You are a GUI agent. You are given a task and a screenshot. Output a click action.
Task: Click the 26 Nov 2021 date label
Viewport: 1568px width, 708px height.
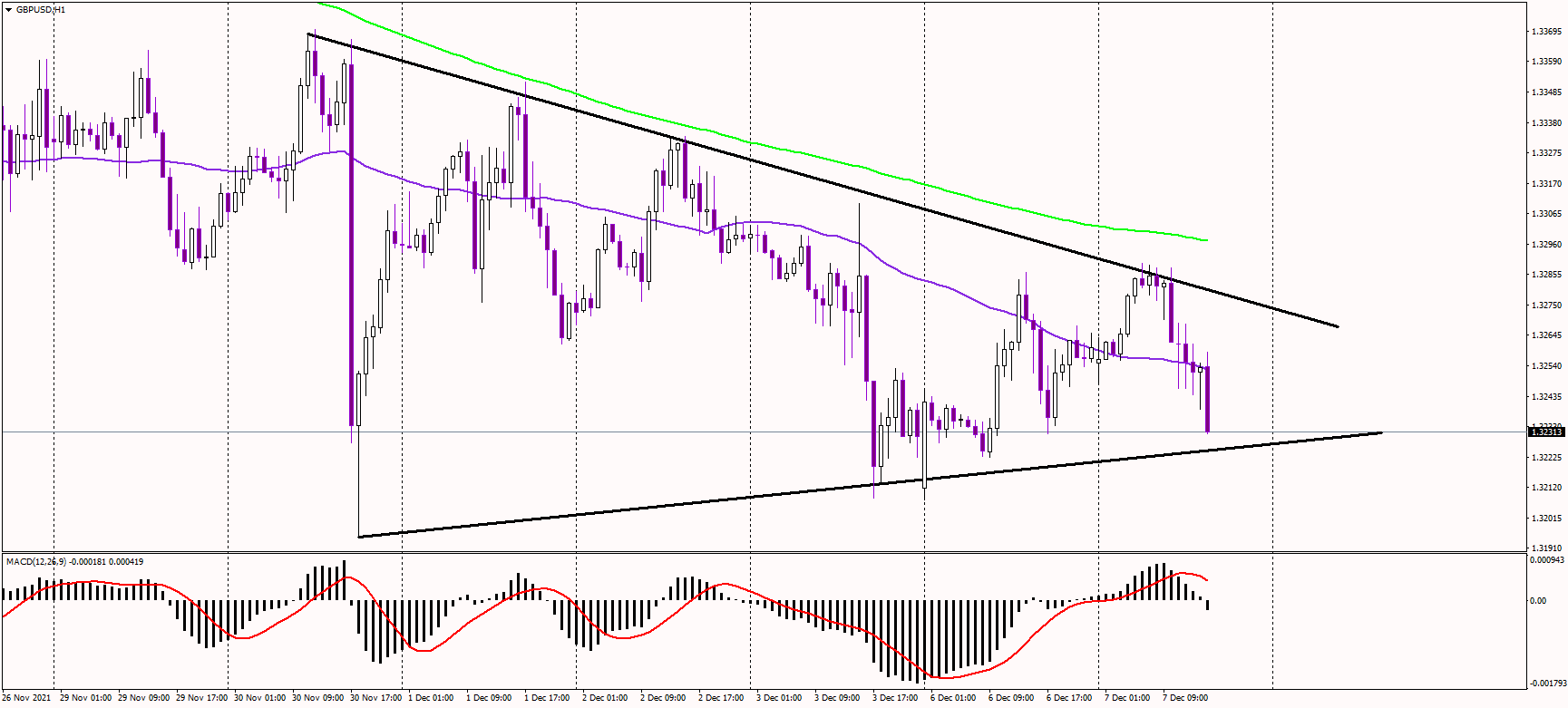26,698
